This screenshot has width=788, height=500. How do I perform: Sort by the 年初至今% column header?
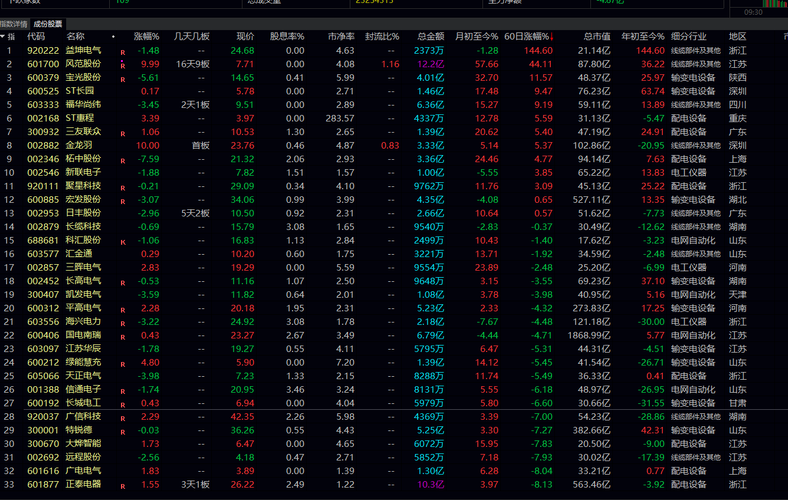click(x=643, y=37)
